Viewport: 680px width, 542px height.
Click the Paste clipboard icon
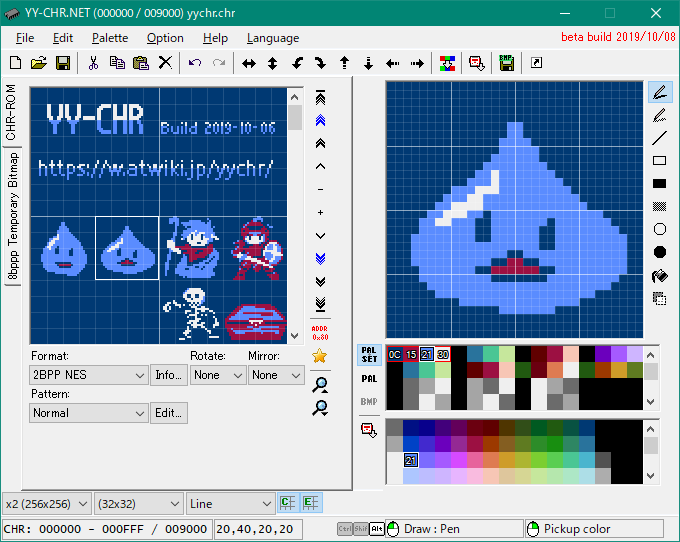click(141, 63)
